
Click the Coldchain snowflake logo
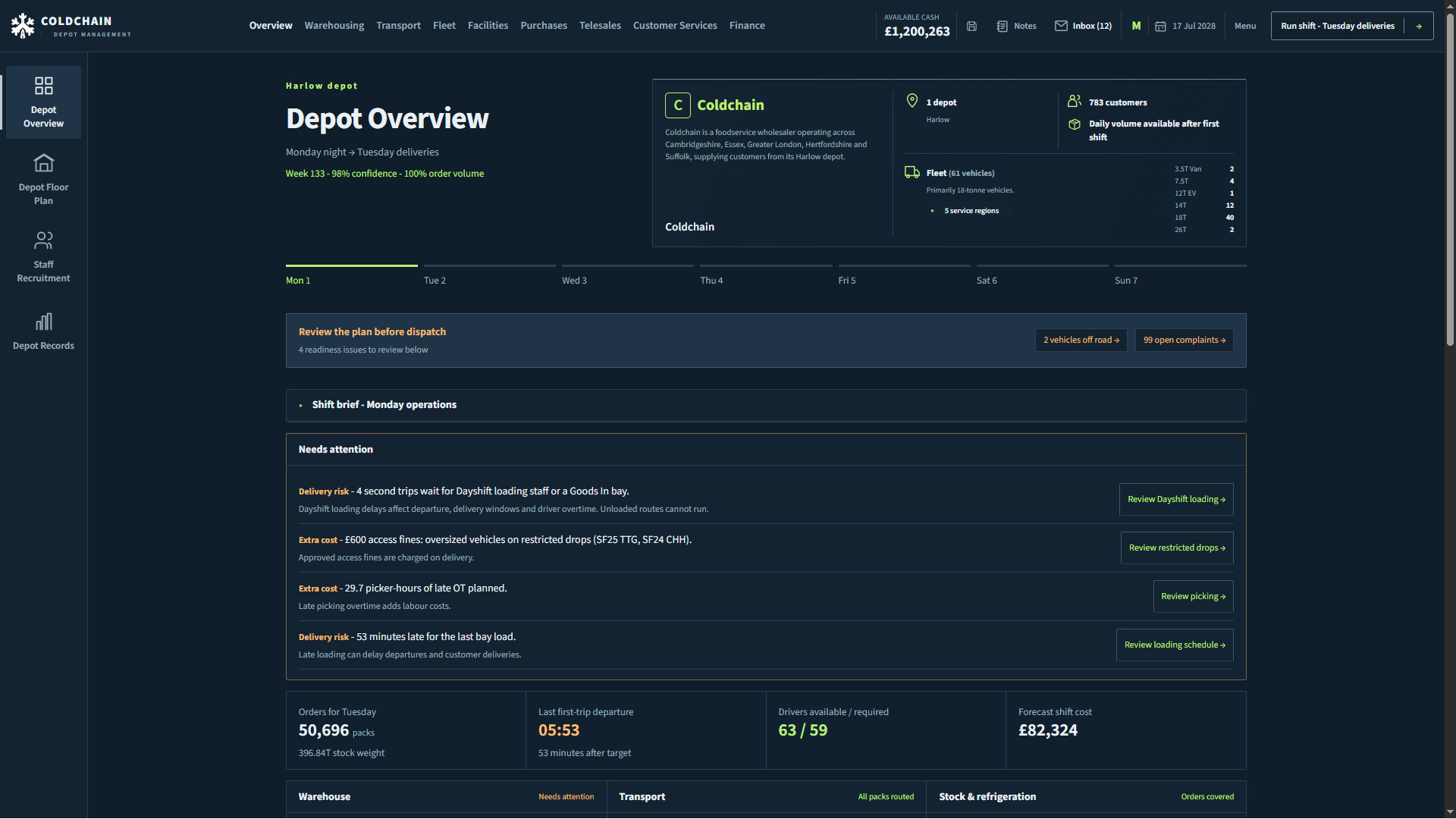point(23,26)
